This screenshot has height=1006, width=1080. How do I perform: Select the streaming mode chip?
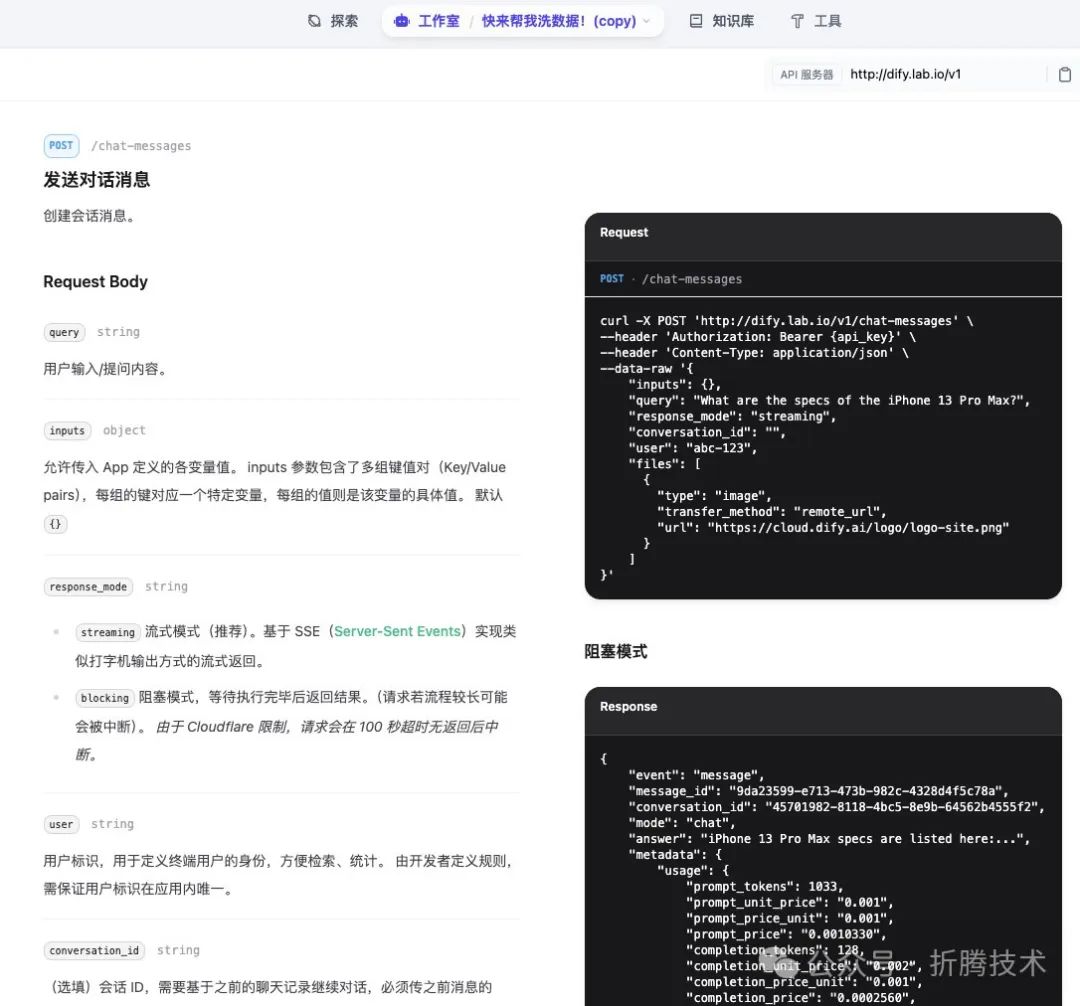[107, 632]
